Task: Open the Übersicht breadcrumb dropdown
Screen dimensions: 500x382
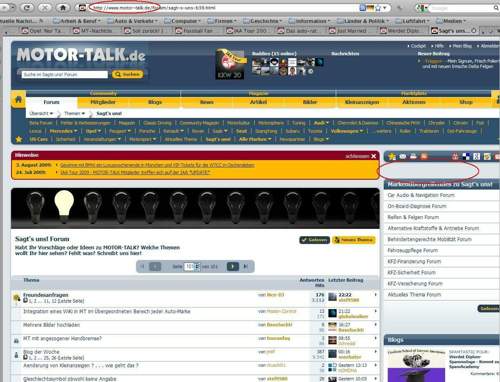Action: (x=41, y=114)
